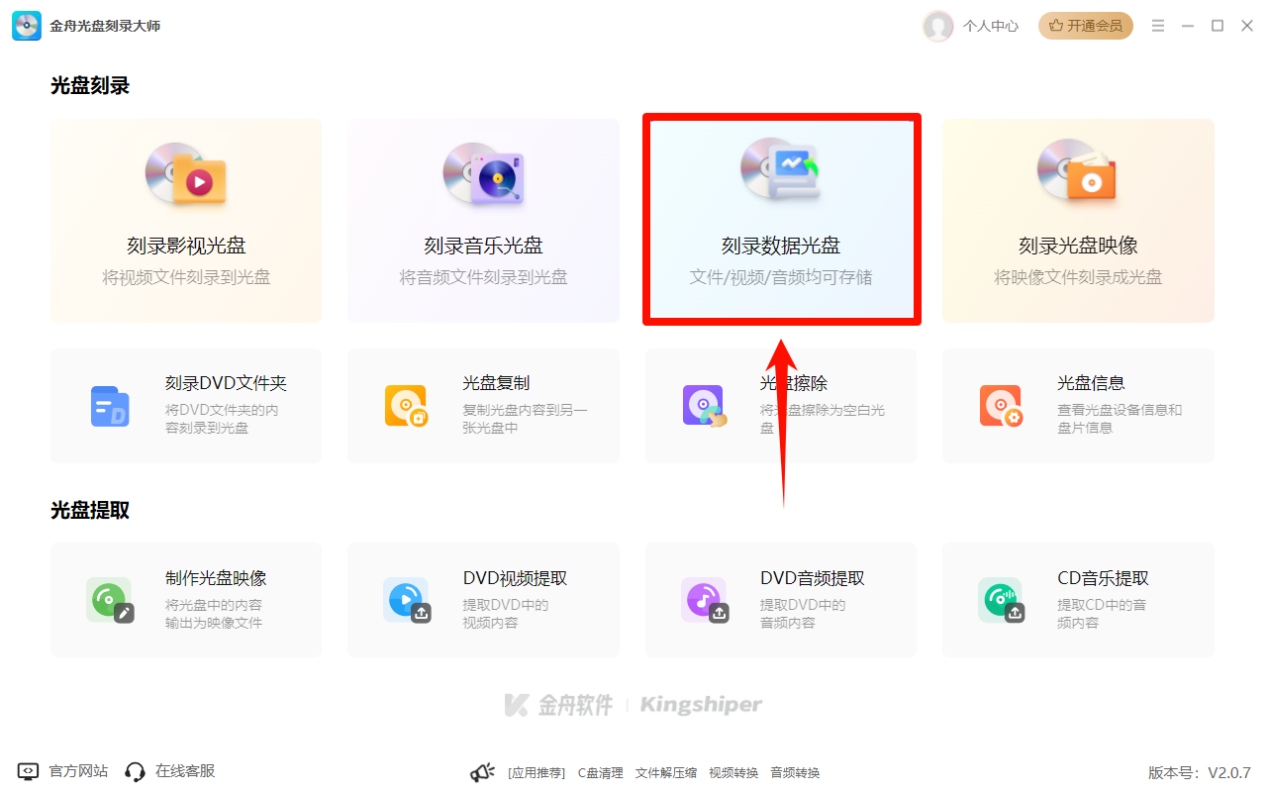Screen dimensions: 1267x792
Task: Click the burn video disc icon
Action: click(x=186, y=172)
